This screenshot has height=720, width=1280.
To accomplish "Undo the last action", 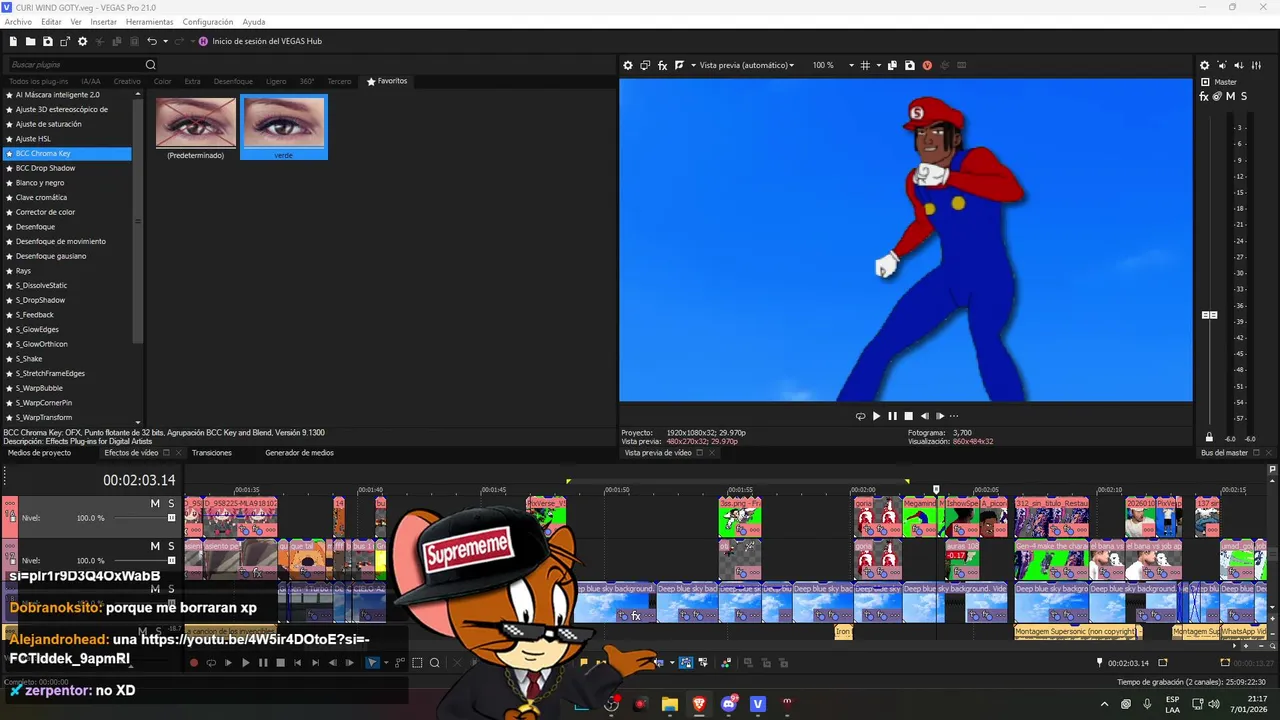I will pyautogui.click(x=151, y=41).
